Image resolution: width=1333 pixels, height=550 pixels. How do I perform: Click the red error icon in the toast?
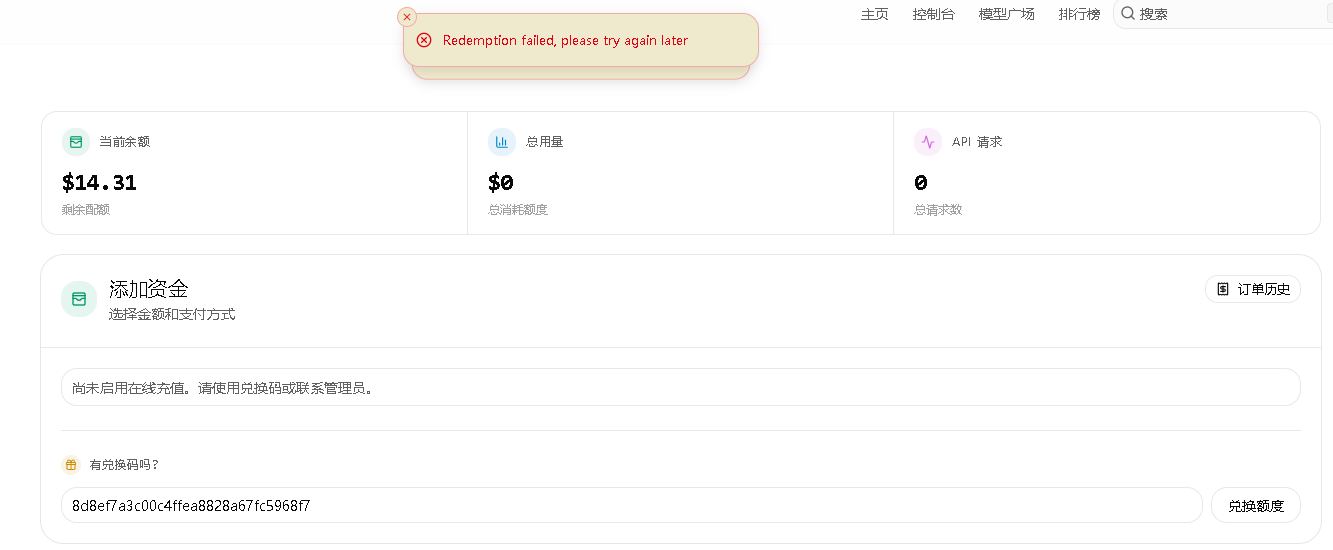[424, 40]
